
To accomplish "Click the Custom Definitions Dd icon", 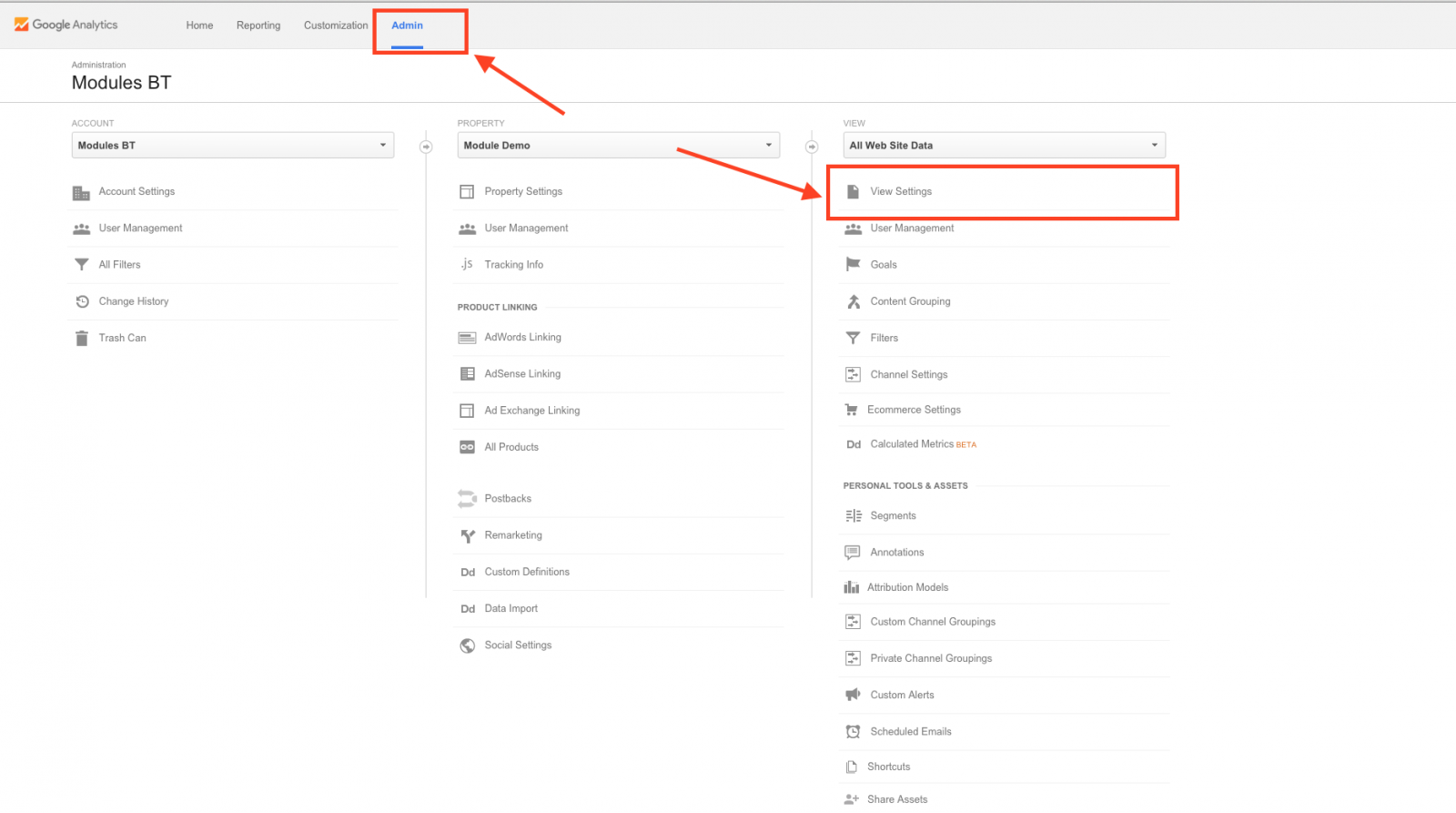I will click(468, 573).
